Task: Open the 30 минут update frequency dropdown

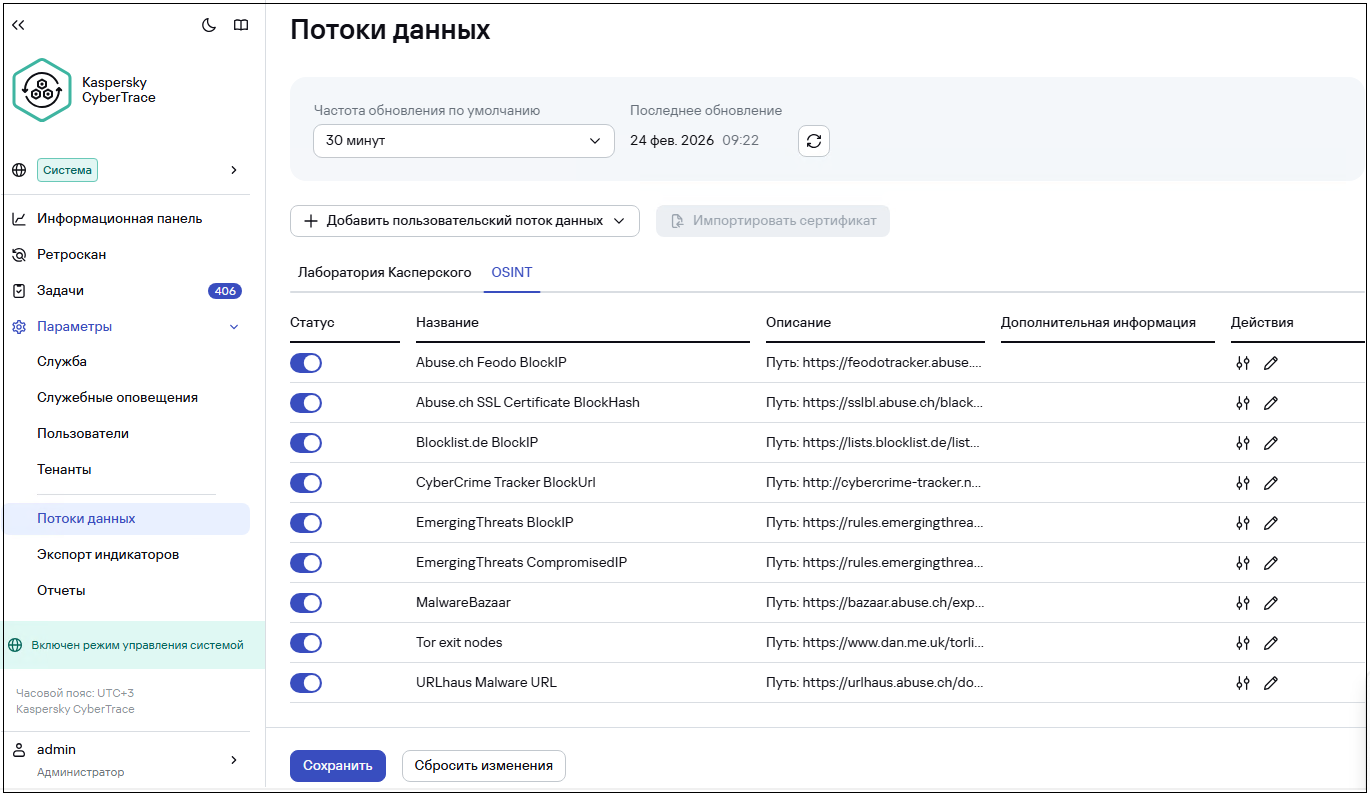Action: [x=464, y=141]
